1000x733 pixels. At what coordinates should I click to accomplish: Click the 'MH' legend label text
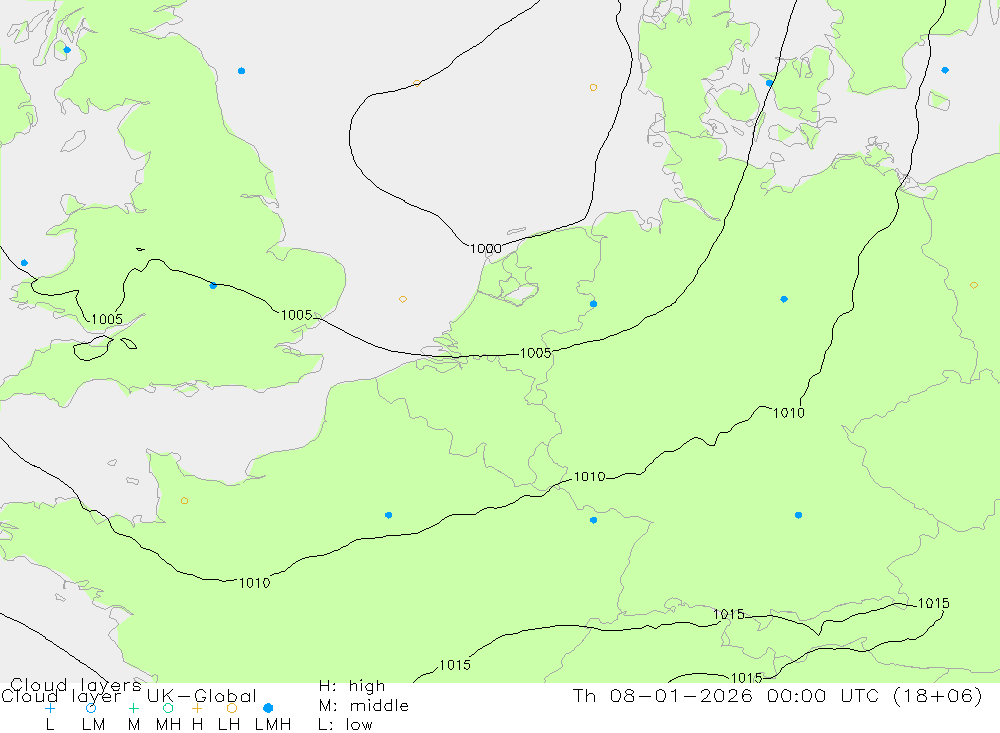tap(168, 725)
